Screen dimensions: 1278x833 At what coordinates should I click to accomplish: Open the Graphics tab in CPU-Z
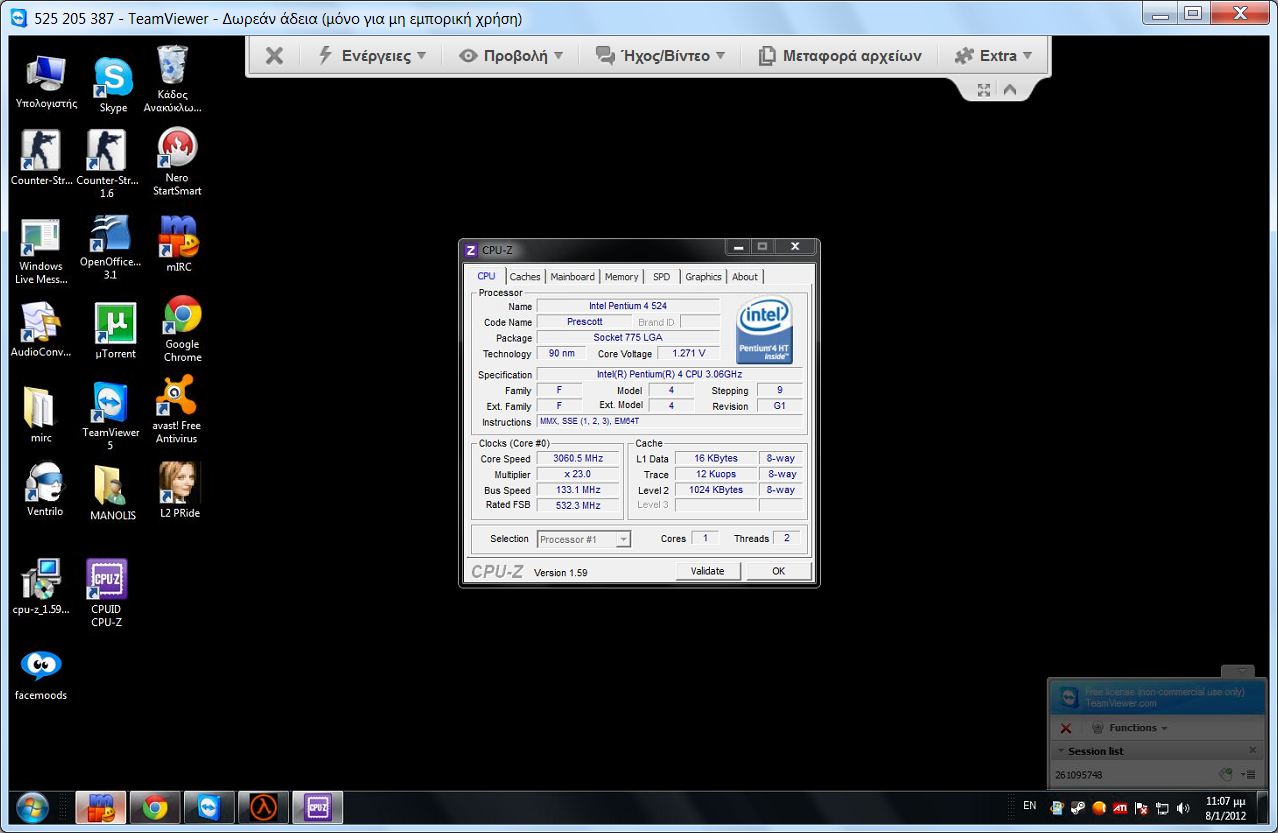click(x=703, y=277)
